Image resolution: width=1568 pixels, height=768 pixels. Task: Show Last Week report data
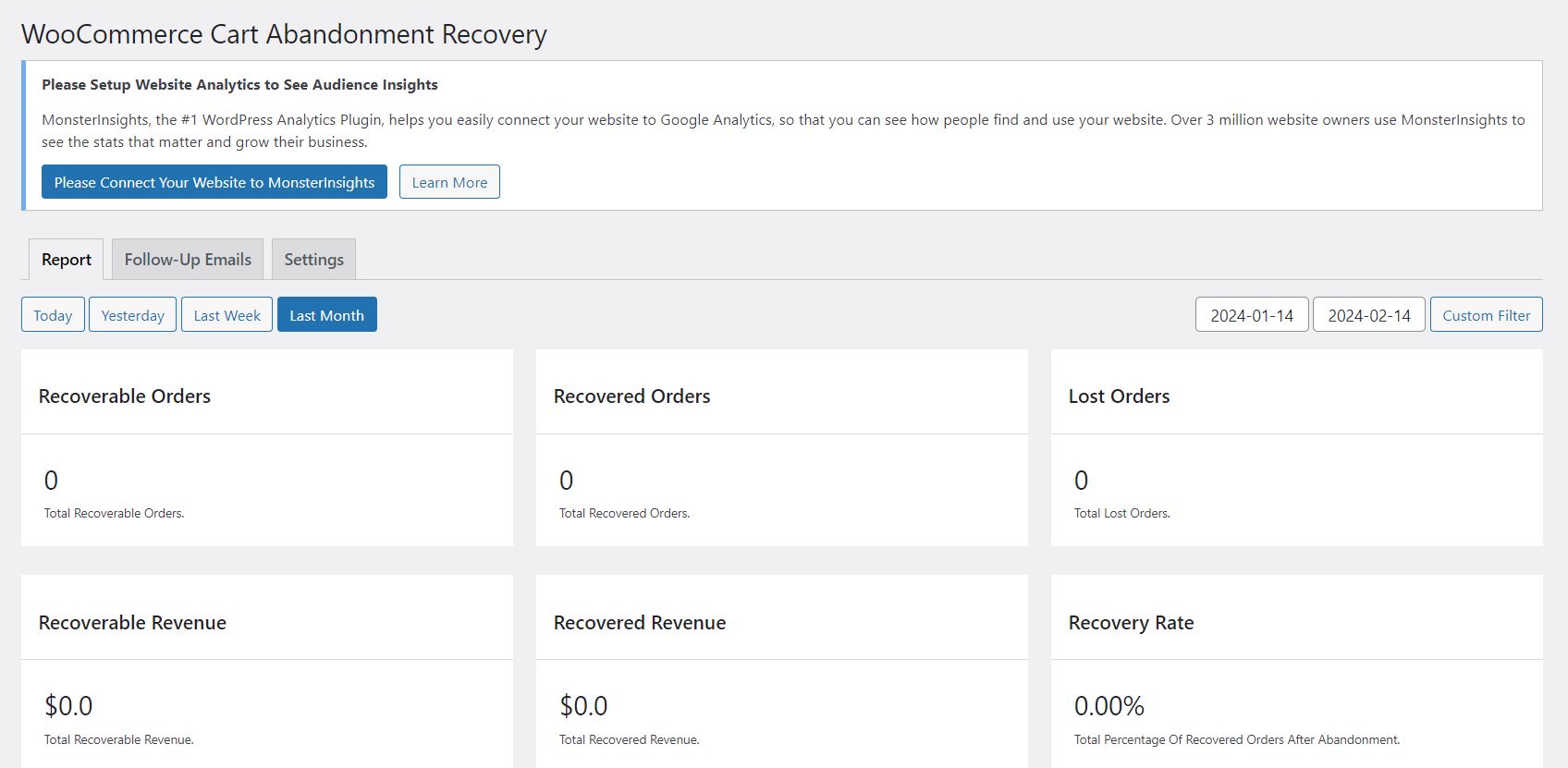pos(227,315)
